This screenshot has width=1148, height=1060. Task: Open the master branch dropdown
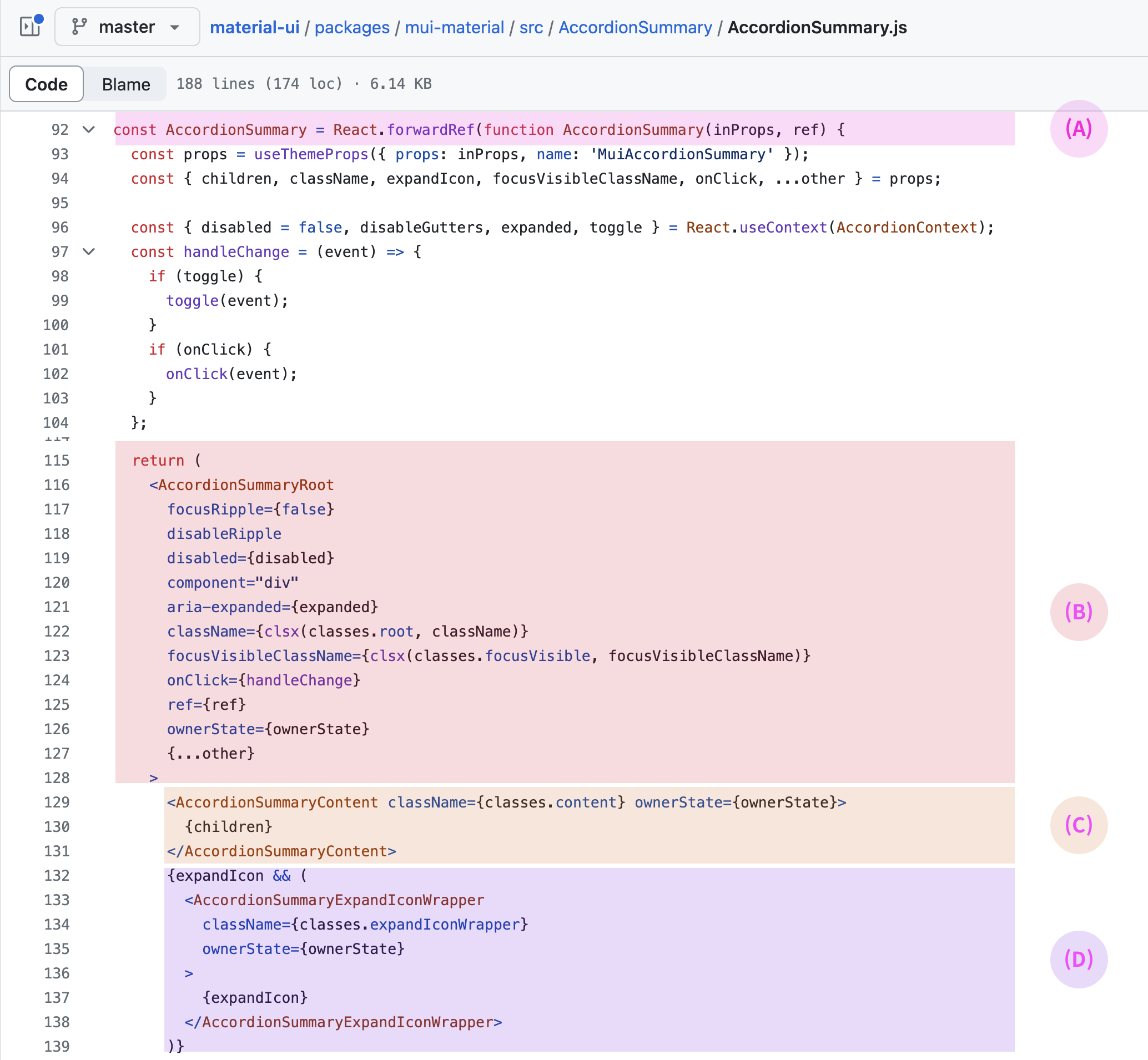pyautogui.click(x=127, y=27)
